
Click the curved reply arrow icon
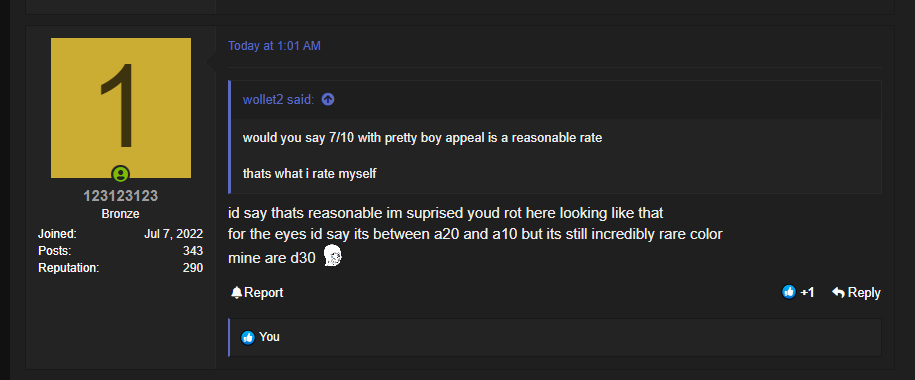pyautogui.click(x=839, y=292)
